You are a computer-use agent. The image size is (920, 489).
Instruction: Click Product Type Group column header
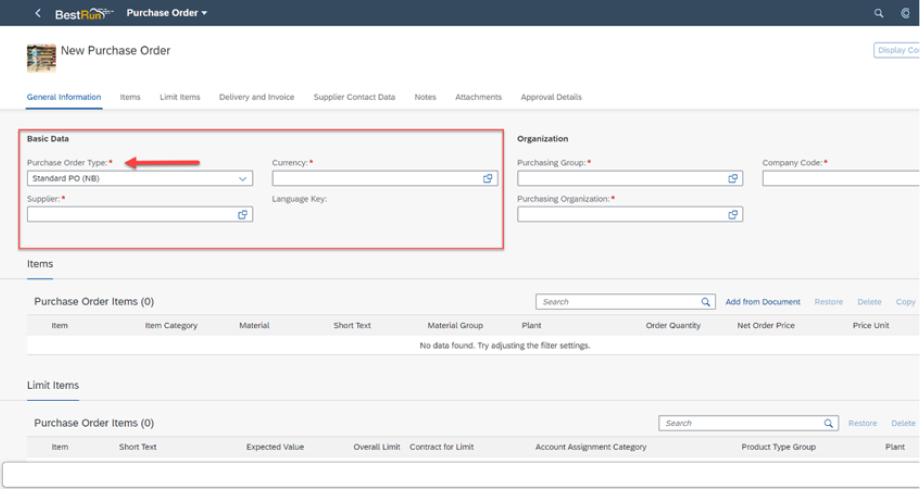[779, 447]
